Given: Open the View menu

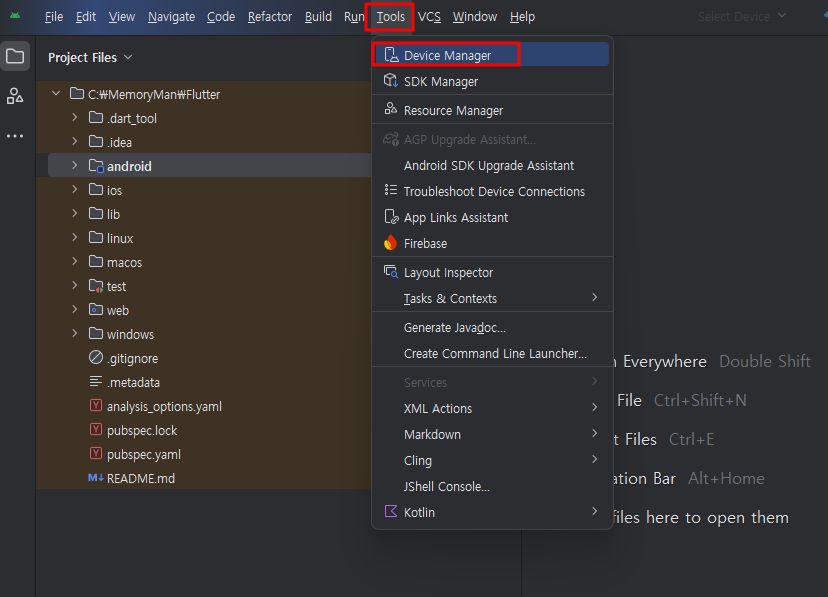Looking at the screenshot, I should pyautogui.click(x=121, y=17).
